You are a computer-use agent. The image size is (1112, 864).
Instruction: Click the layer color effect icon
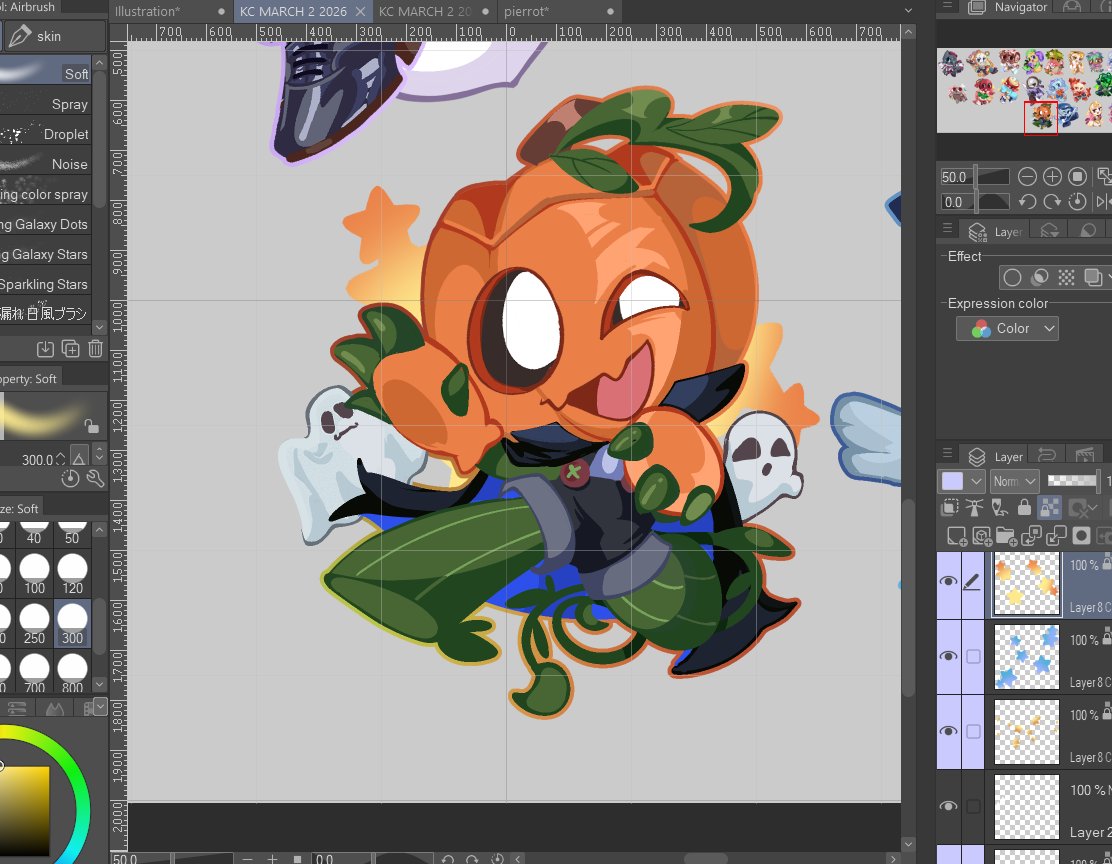[x=1093, y=277]
